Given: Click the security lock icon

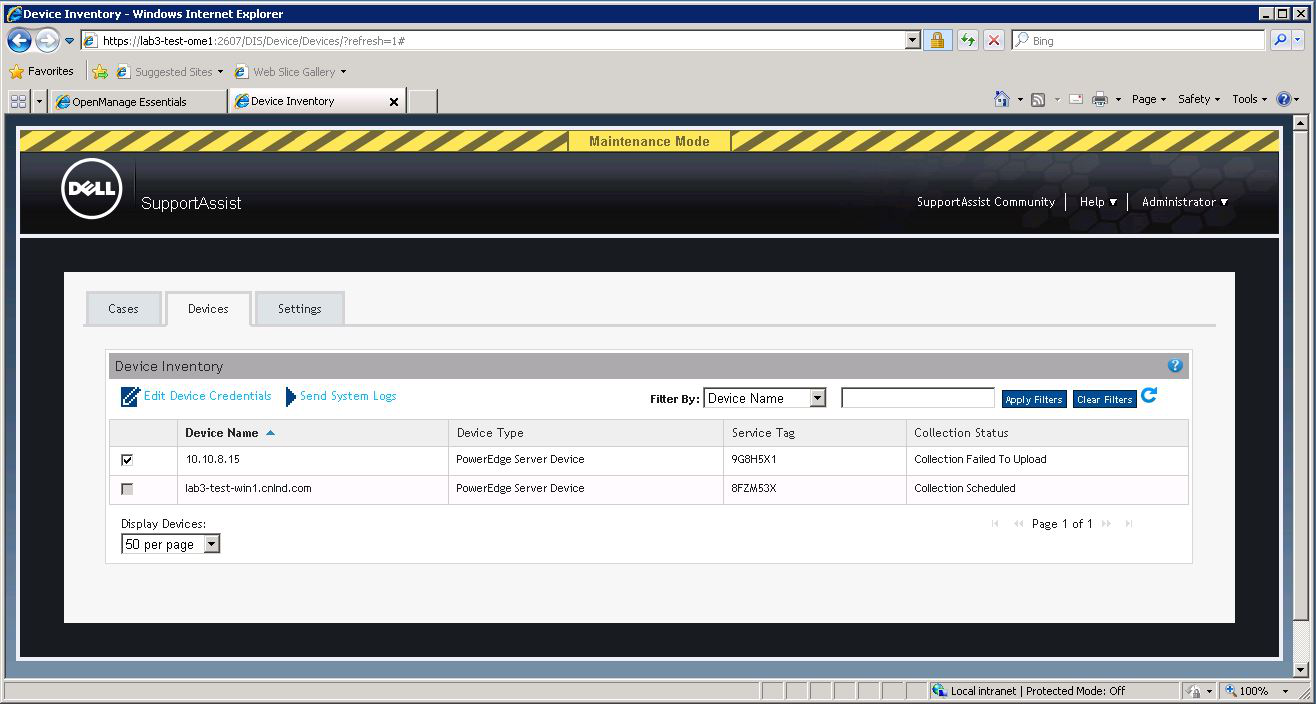Looking at the screenshot, I should (937, 41).
